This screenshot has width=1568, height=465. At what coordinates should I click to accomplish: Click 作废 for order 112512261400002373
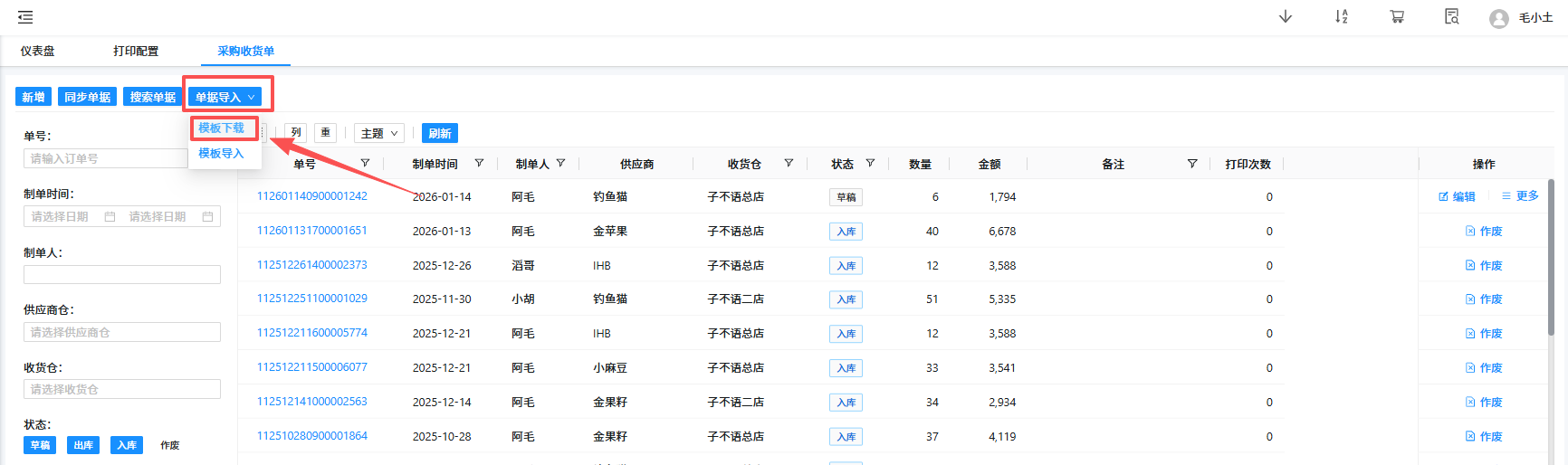pos(1484,266)
